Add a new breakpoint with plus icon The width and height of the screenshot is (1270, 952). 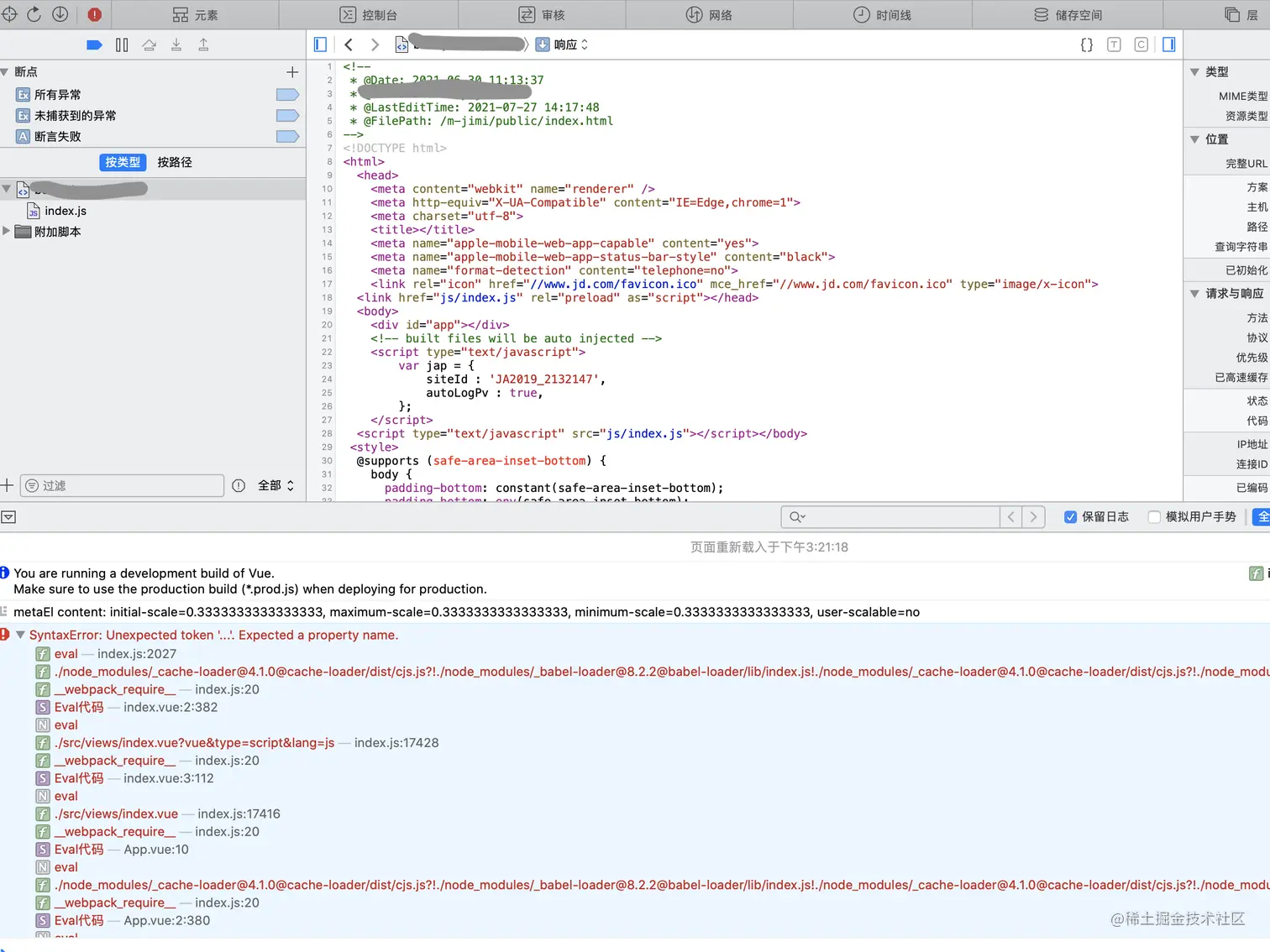coord(292,72)
